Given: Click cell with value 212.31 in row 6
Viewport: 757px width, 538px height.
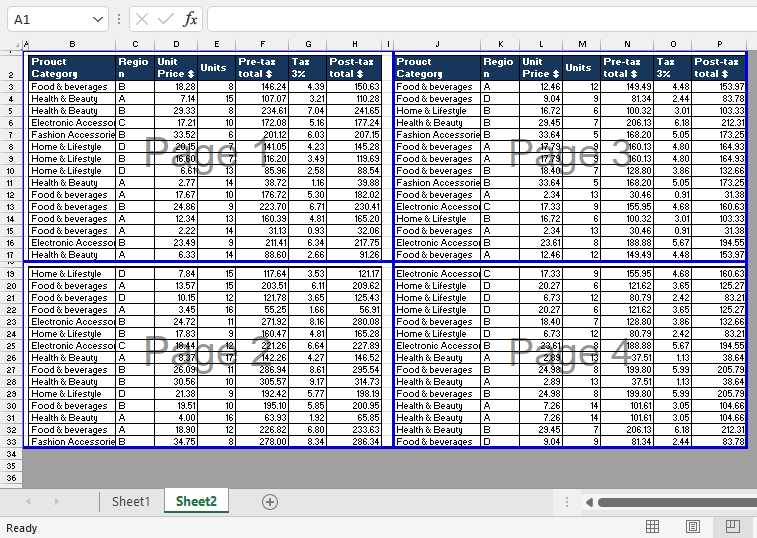Looking at the screenshot, I should tap(719, 123).
